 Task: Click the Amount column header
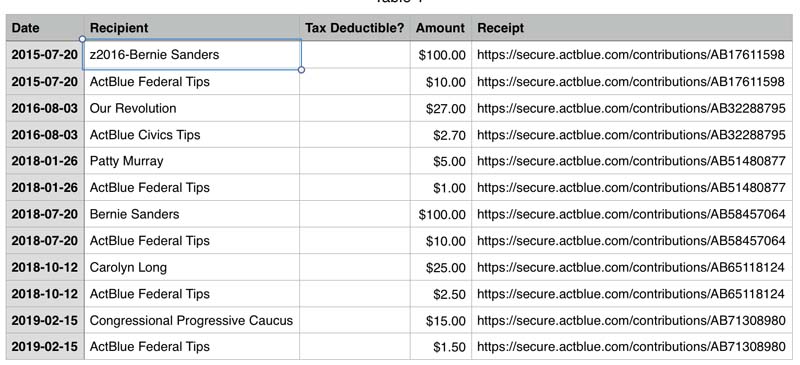click(x=441, y=28)
